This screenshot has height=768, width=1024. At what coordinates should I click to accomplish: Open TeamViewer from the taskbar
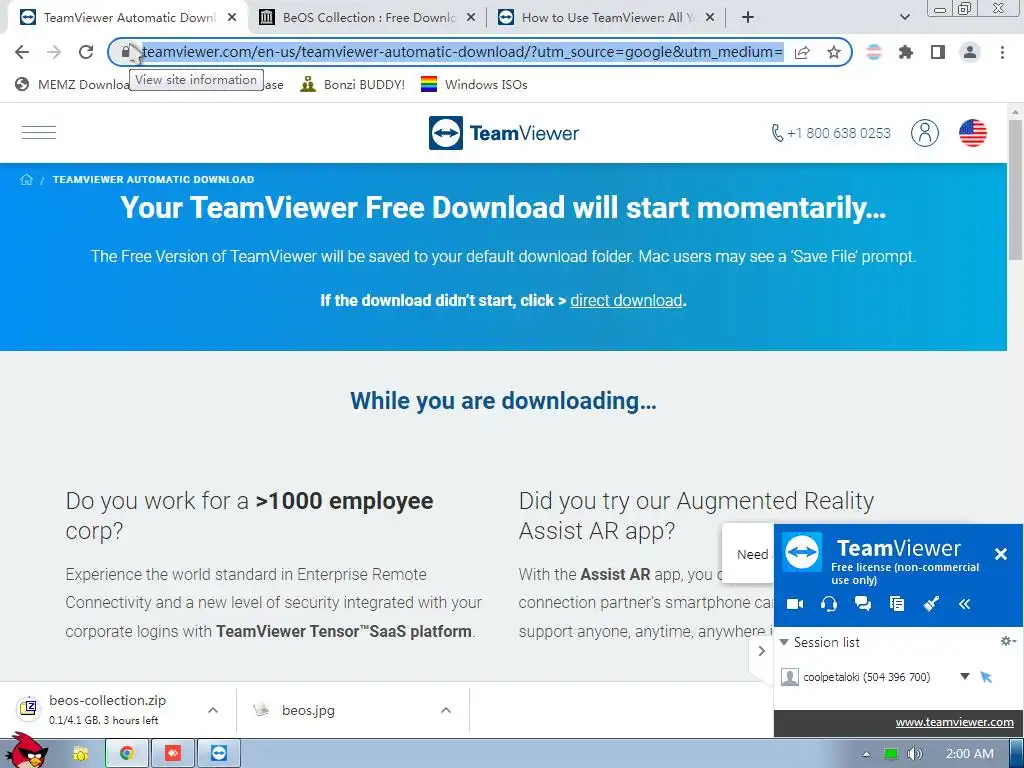point(219,754)
